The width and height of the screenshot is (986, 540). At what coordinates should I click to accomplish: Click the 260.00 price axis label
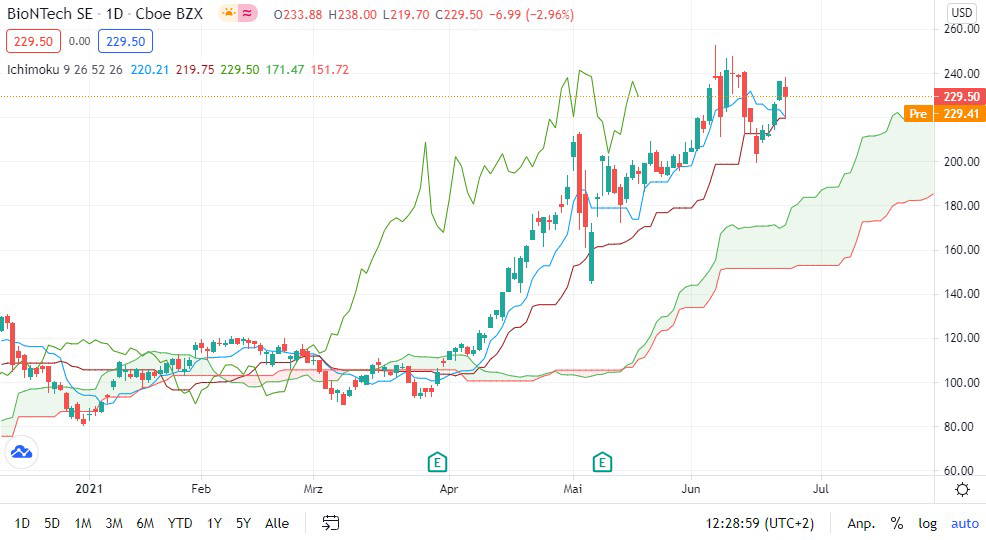[961, 29]
